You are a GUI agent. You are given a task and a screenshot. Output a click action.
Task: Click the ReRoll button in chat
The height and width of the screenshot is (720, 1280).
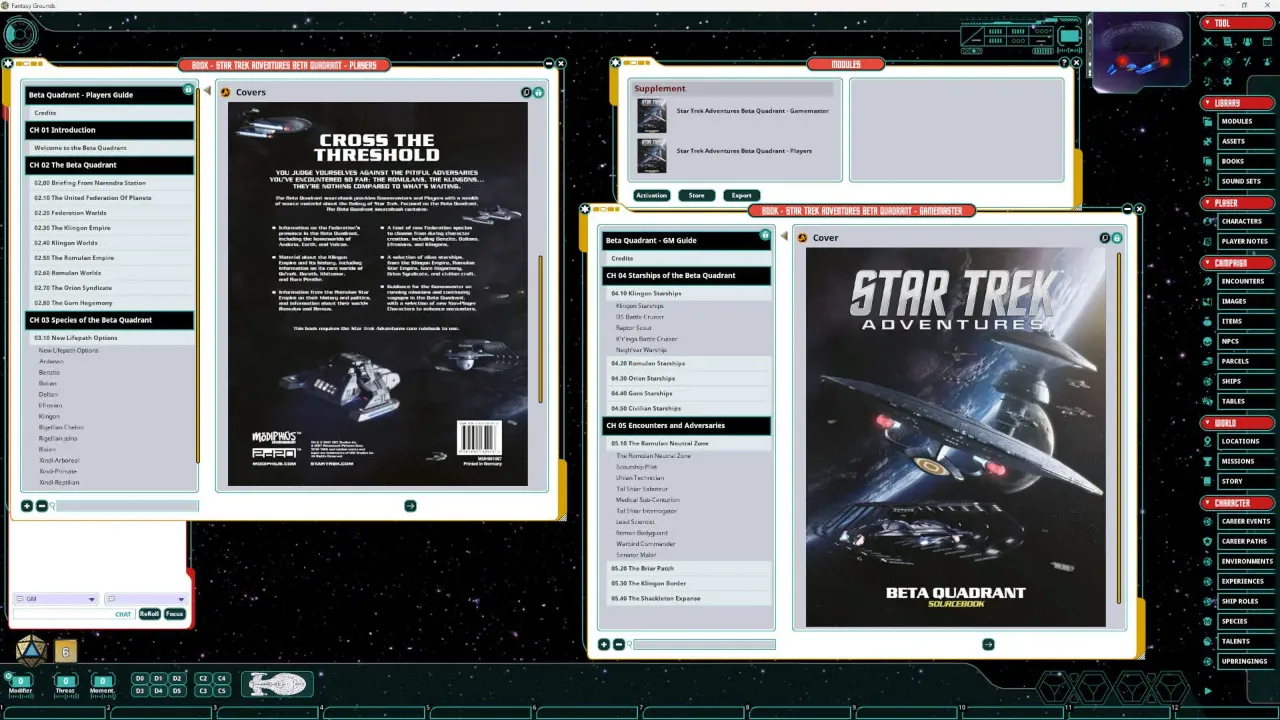coord(149,614)
